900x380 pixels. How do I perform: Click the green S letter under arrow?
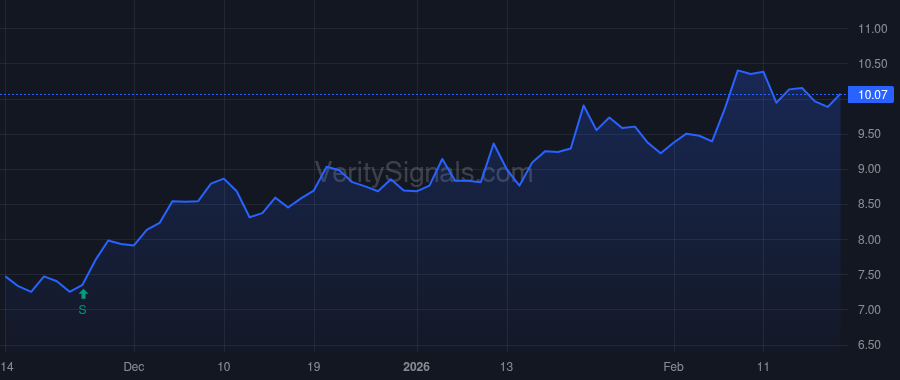[x=83, y=310]
